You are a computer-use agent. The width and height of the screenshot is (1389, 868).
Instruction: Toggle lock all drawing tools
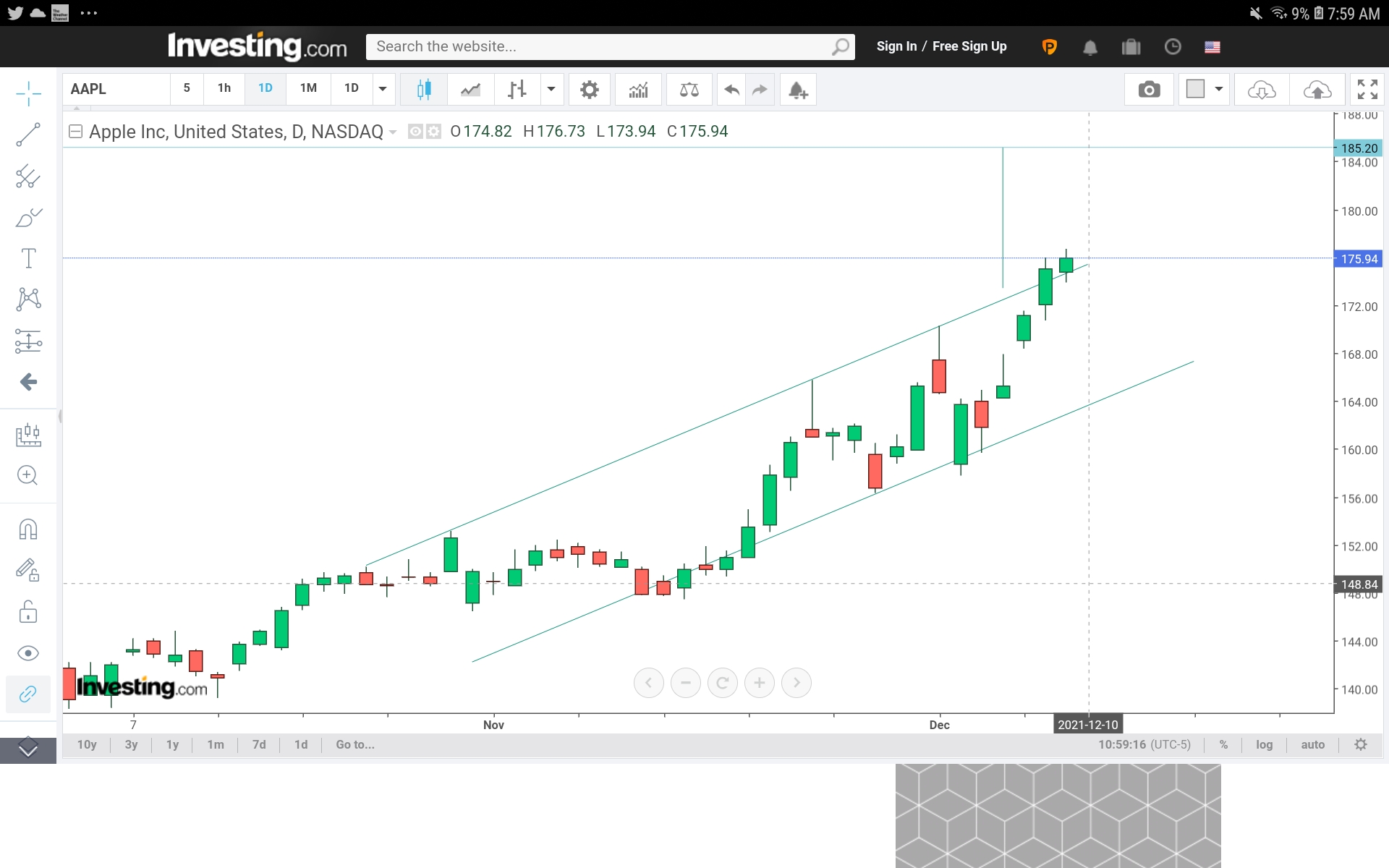(x=28, y=612)
